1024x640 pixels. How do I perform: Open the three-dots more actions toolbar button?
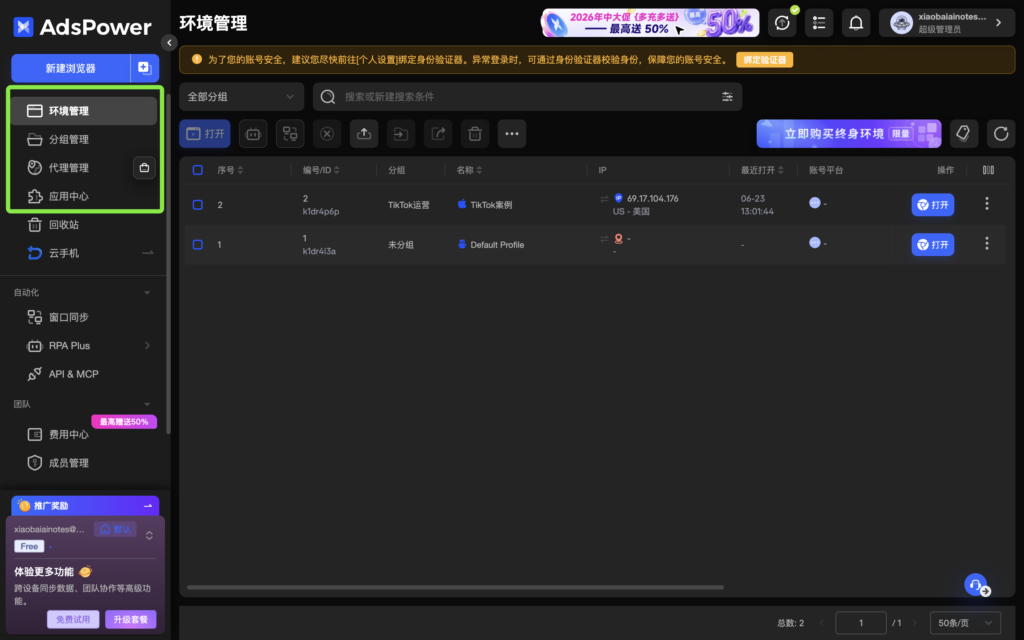coord(512,134)
